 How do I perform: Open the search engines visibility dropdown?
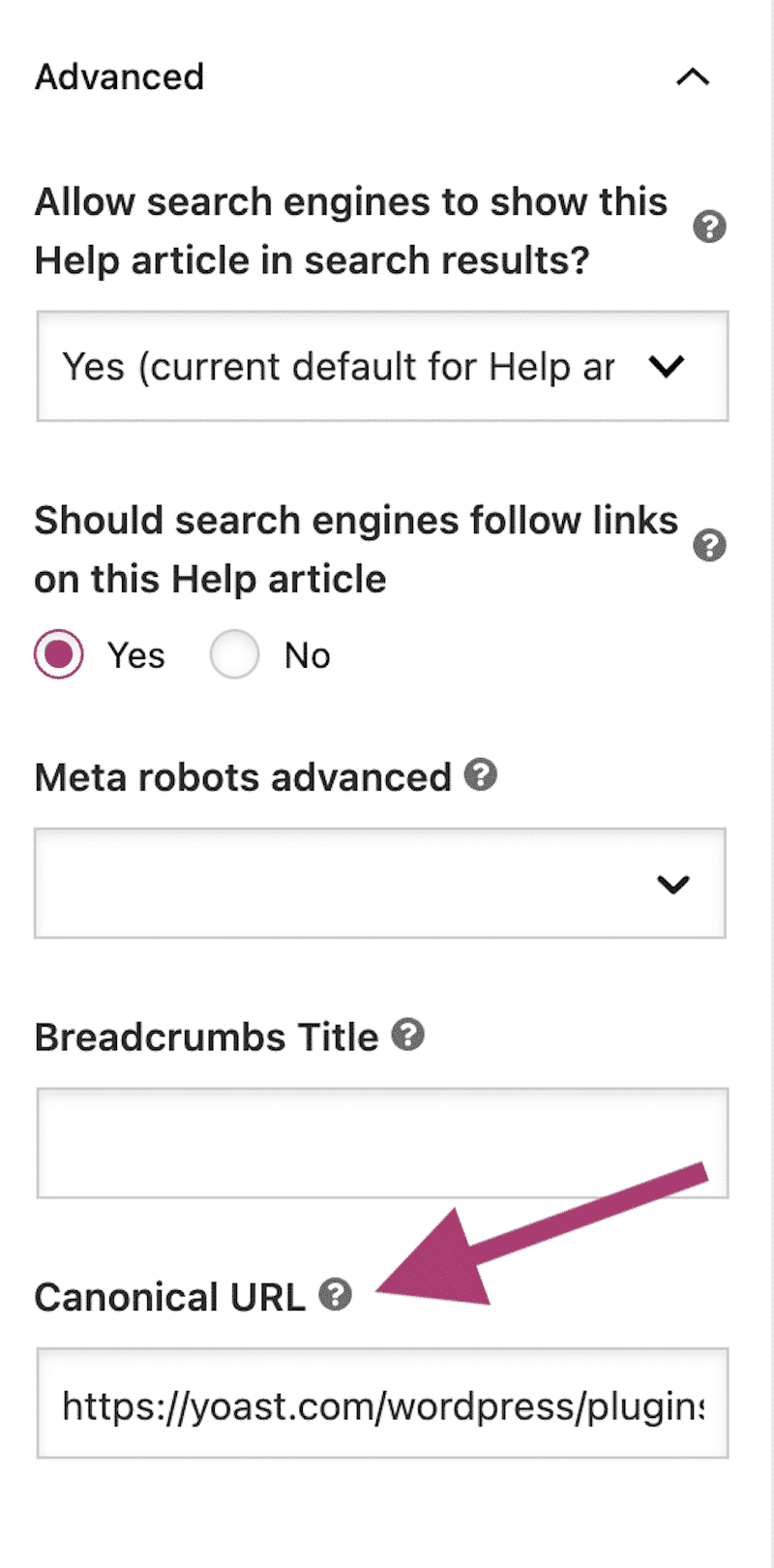click(382, 367)
